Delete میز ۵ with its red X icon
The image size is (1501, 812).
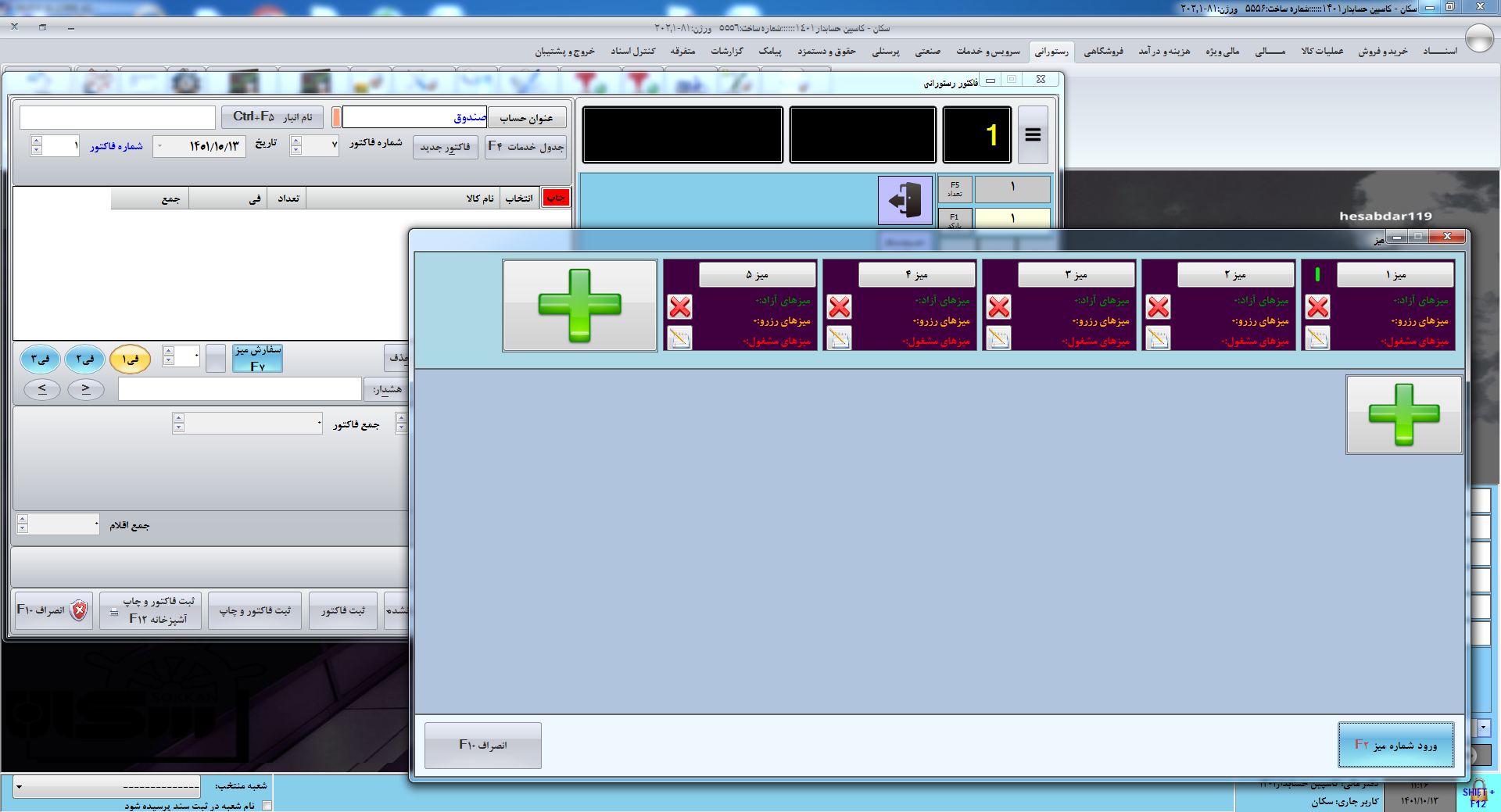[680, 306]
